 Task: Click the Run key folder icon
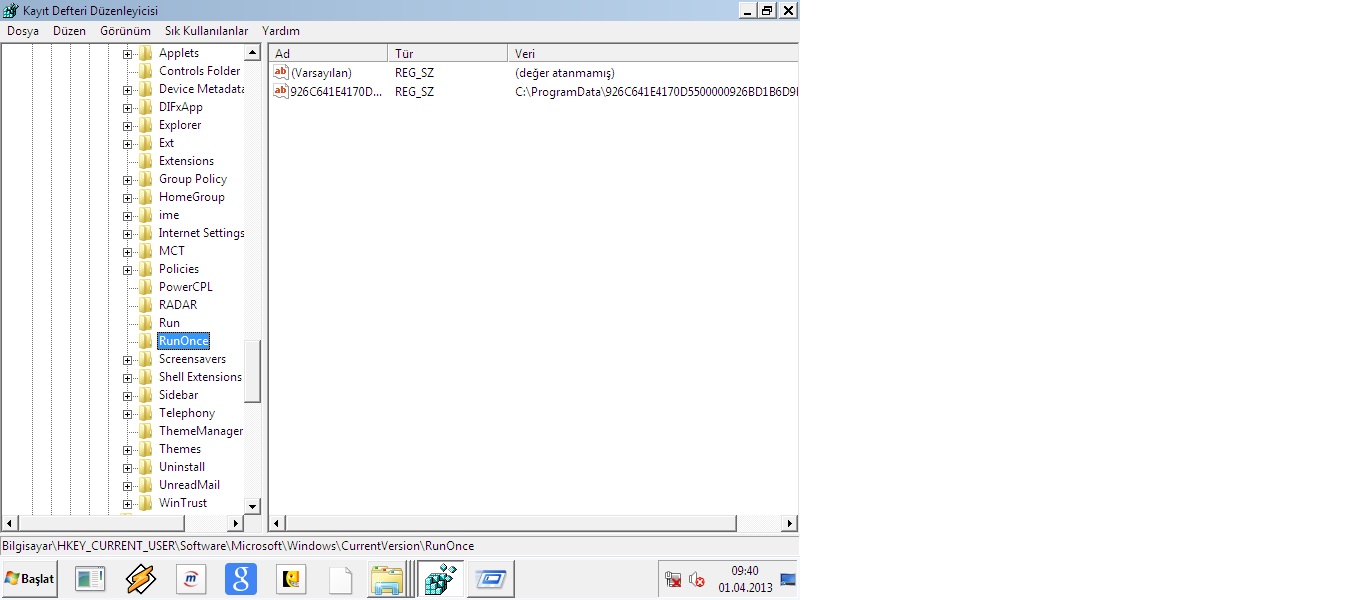[x=145, y=323]
